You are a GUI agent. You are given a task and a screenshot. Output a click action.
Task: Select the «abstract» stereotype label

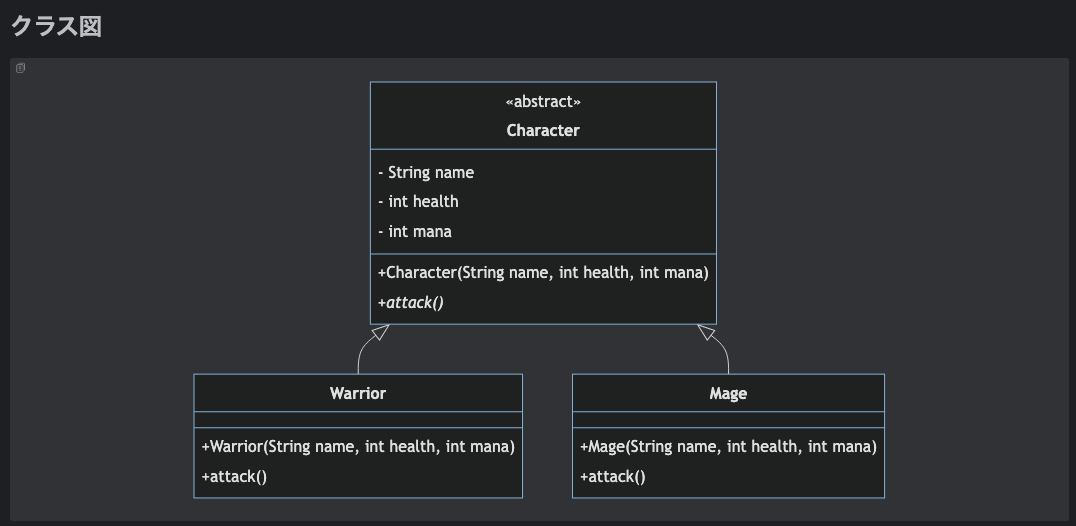(543, 102)
